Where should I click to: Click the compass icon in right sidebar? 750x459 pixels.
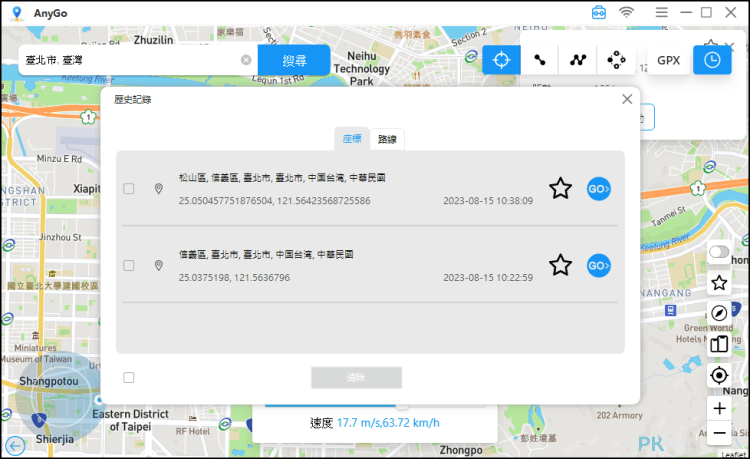click(719, 313)
